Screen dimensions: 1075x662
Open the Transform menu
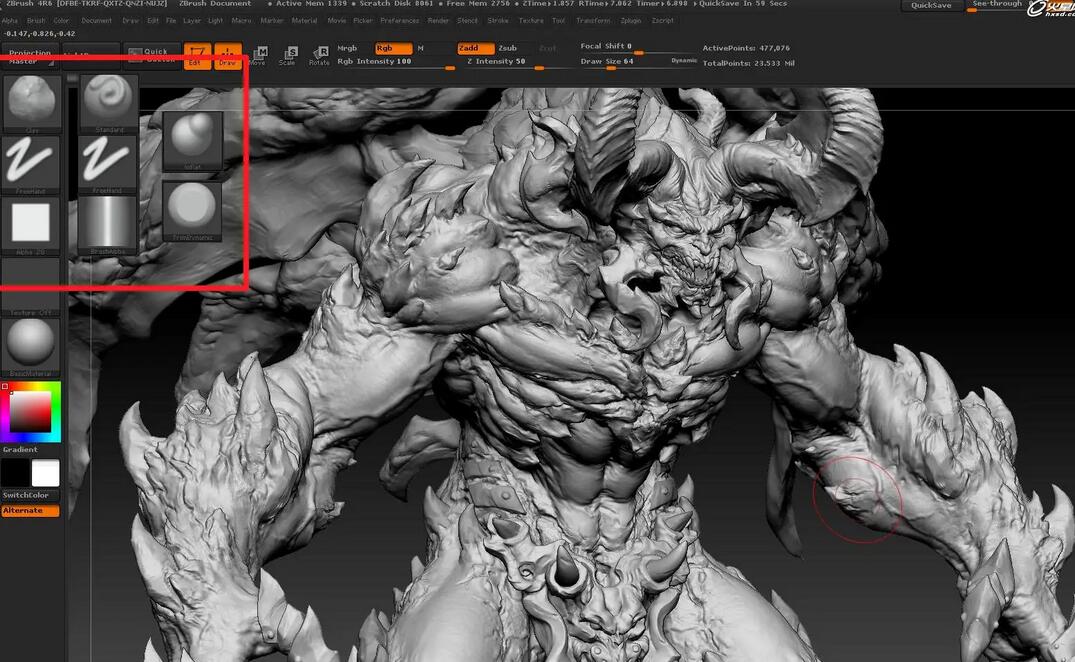[x=593, y=21]
